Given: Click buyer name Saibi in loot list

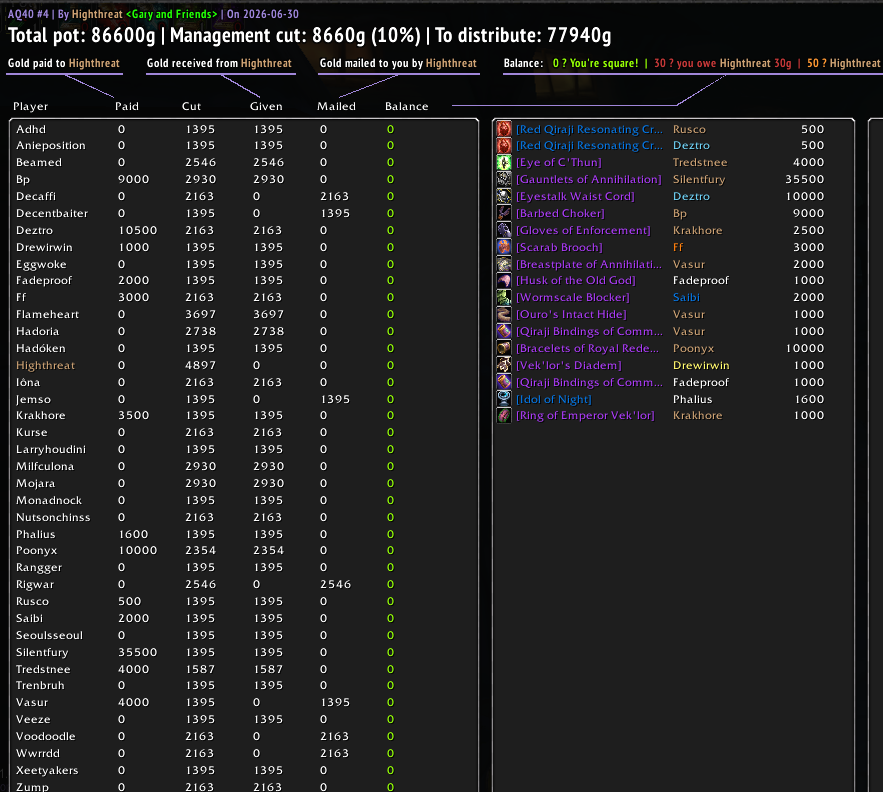Looking at the screenshot, I should (x=686, y=297).
